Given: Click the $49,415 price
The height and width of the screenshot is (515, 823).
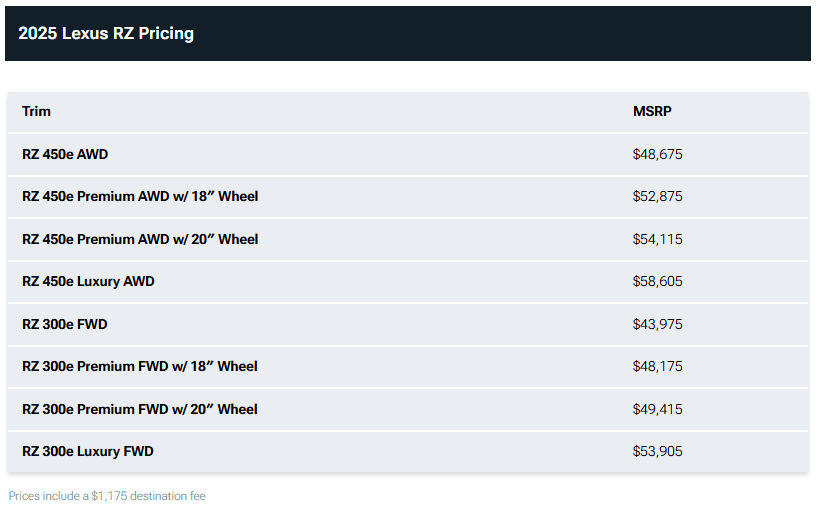Looking at the screenshot, I should pos(657,409).
